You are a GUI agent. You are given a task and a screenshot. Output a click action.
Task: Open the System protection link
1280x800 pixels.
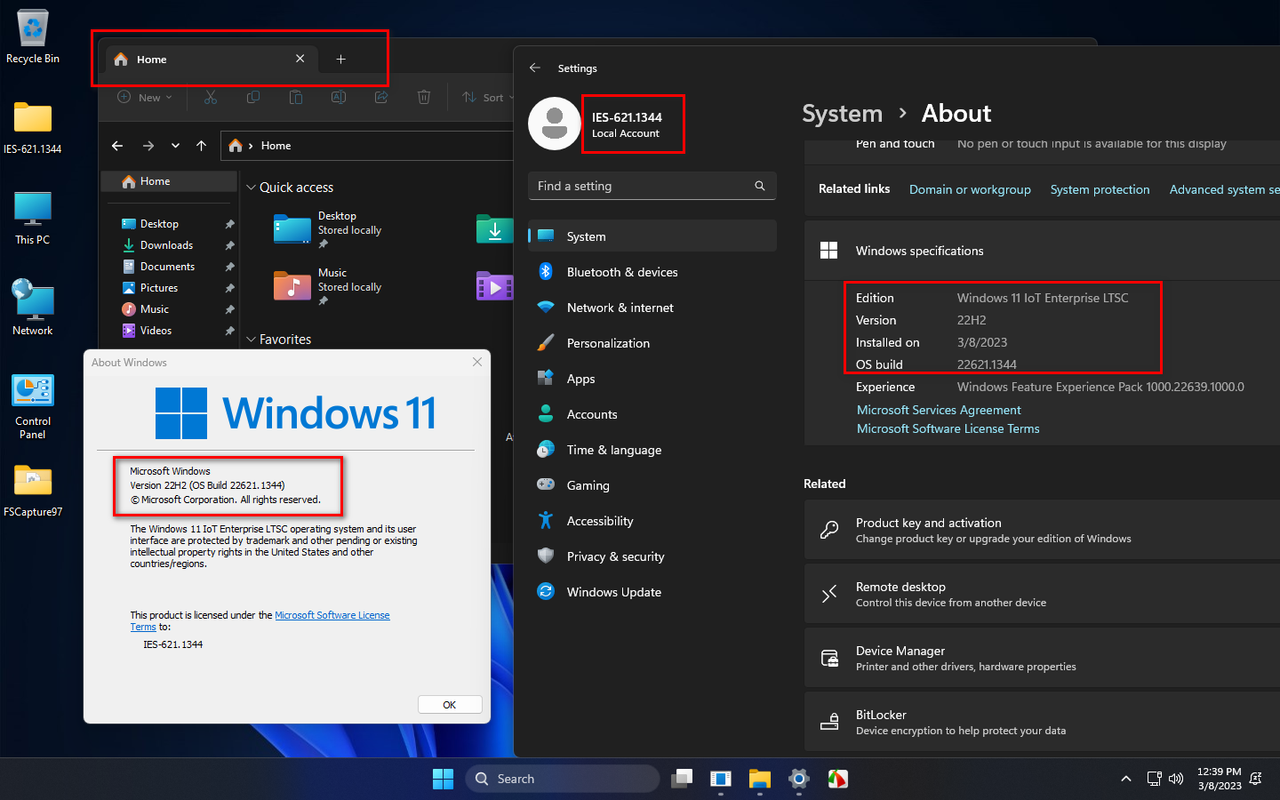(x=1100, y=190)
